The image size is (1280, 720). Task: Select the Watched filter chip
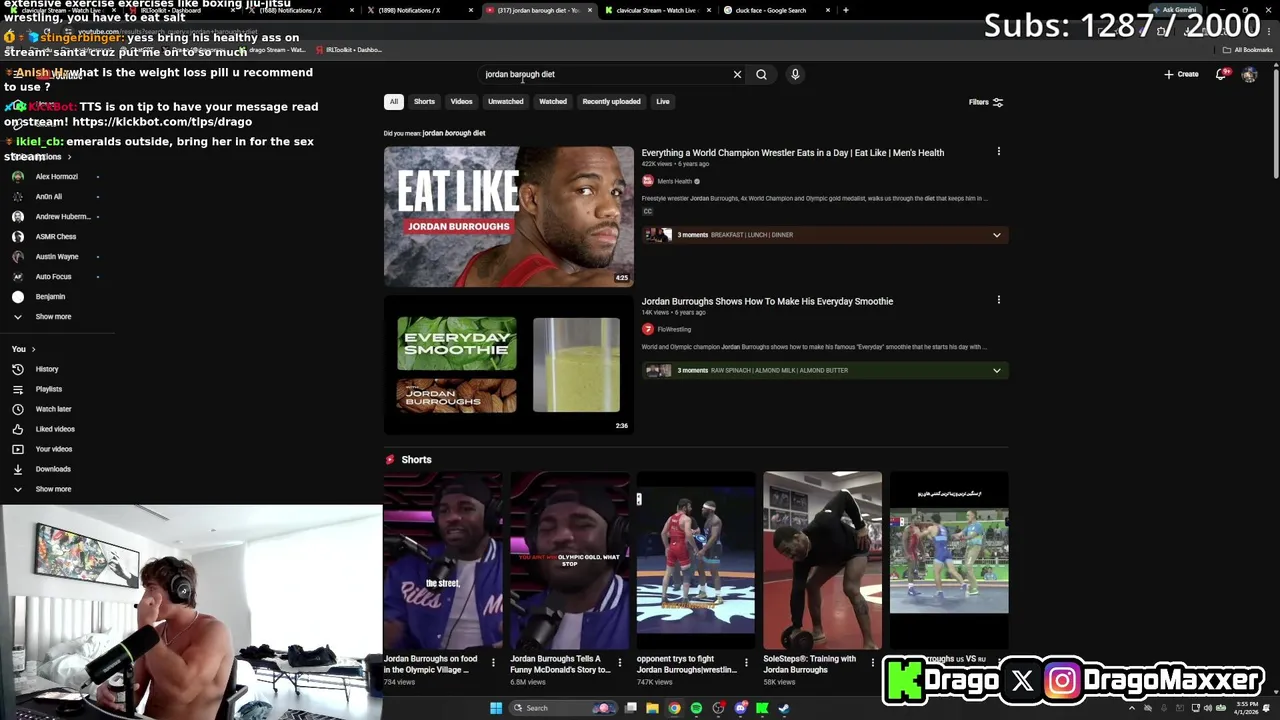(553, 101)
